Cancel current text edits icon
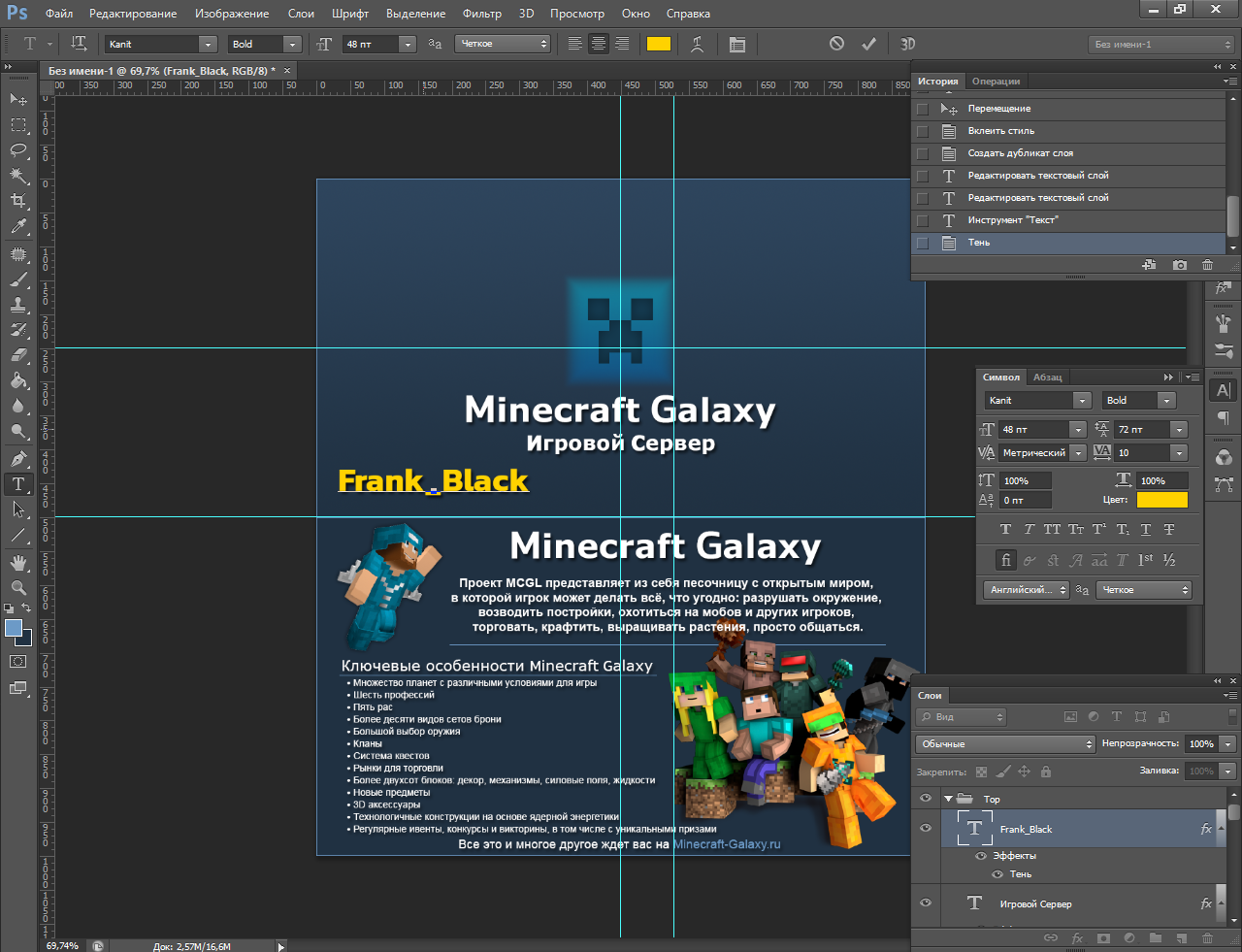Viewport: 1242px width, 952px height. tap(836, 44)
